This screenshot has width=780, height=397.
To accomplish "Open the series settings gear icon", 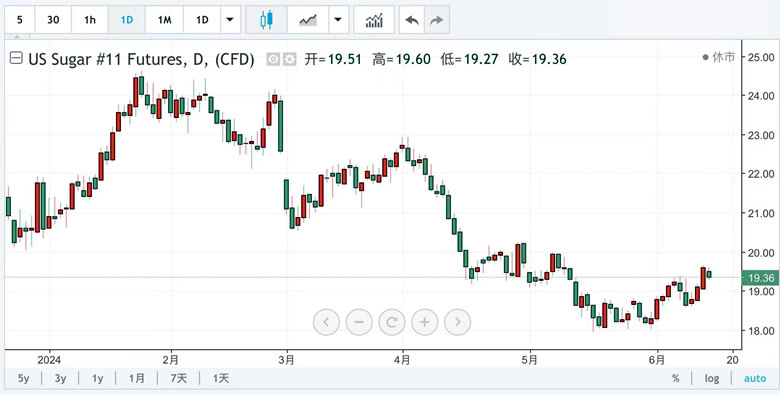I will point(290,60).
